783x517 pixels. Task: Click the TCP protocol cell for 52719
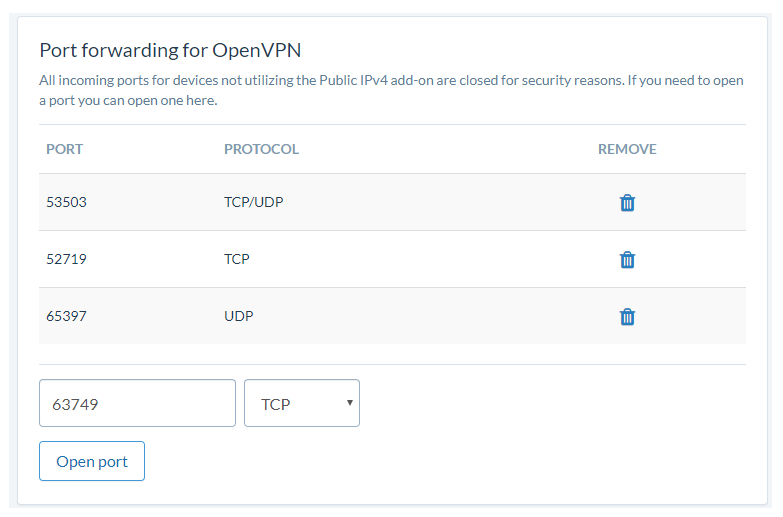click(237, 259)
